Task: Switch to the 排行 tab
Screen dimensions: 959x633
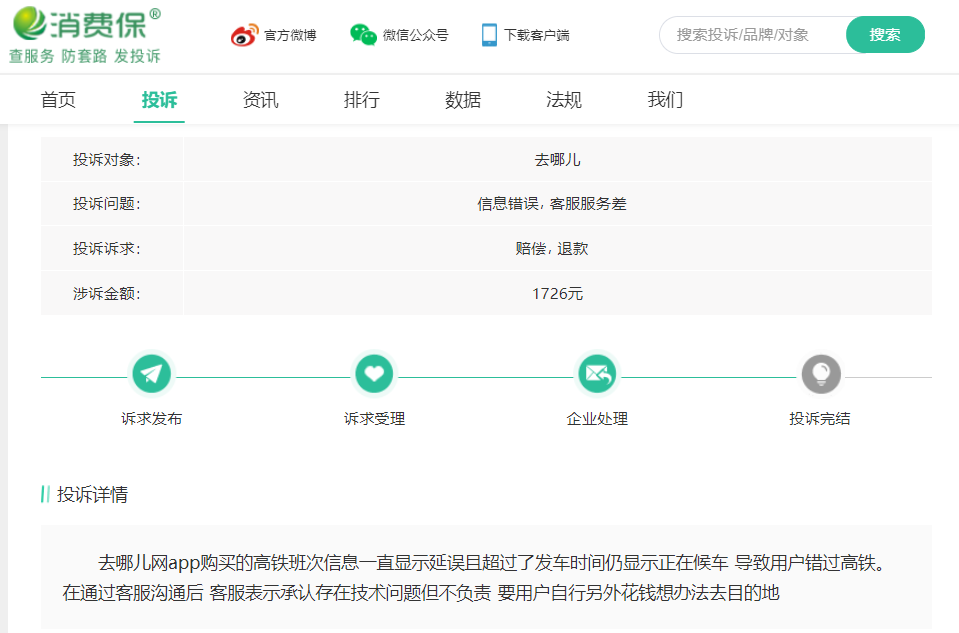Action: coord(361,100)
